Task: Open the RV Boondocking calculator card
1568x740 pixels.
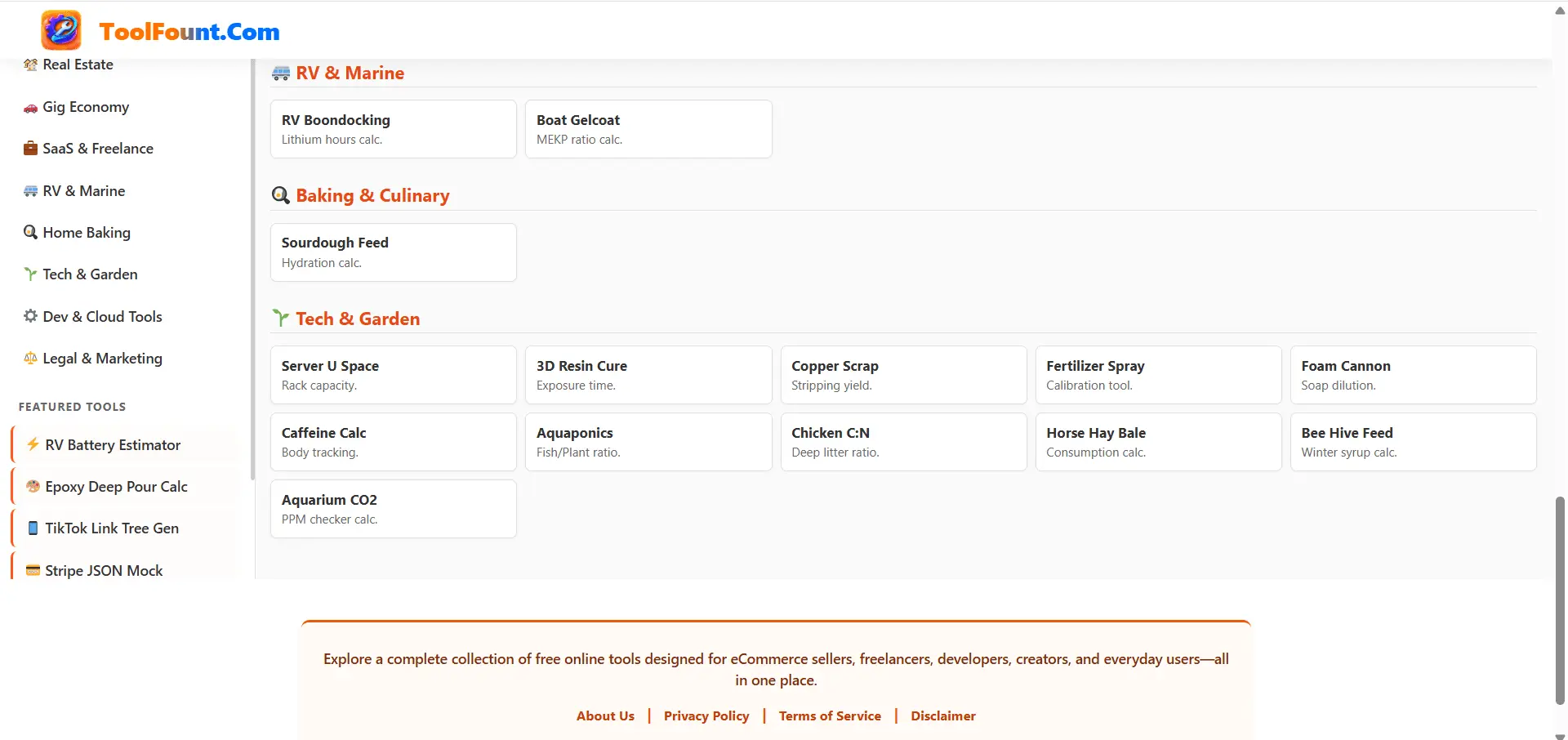Action: (x=394, y=129)
